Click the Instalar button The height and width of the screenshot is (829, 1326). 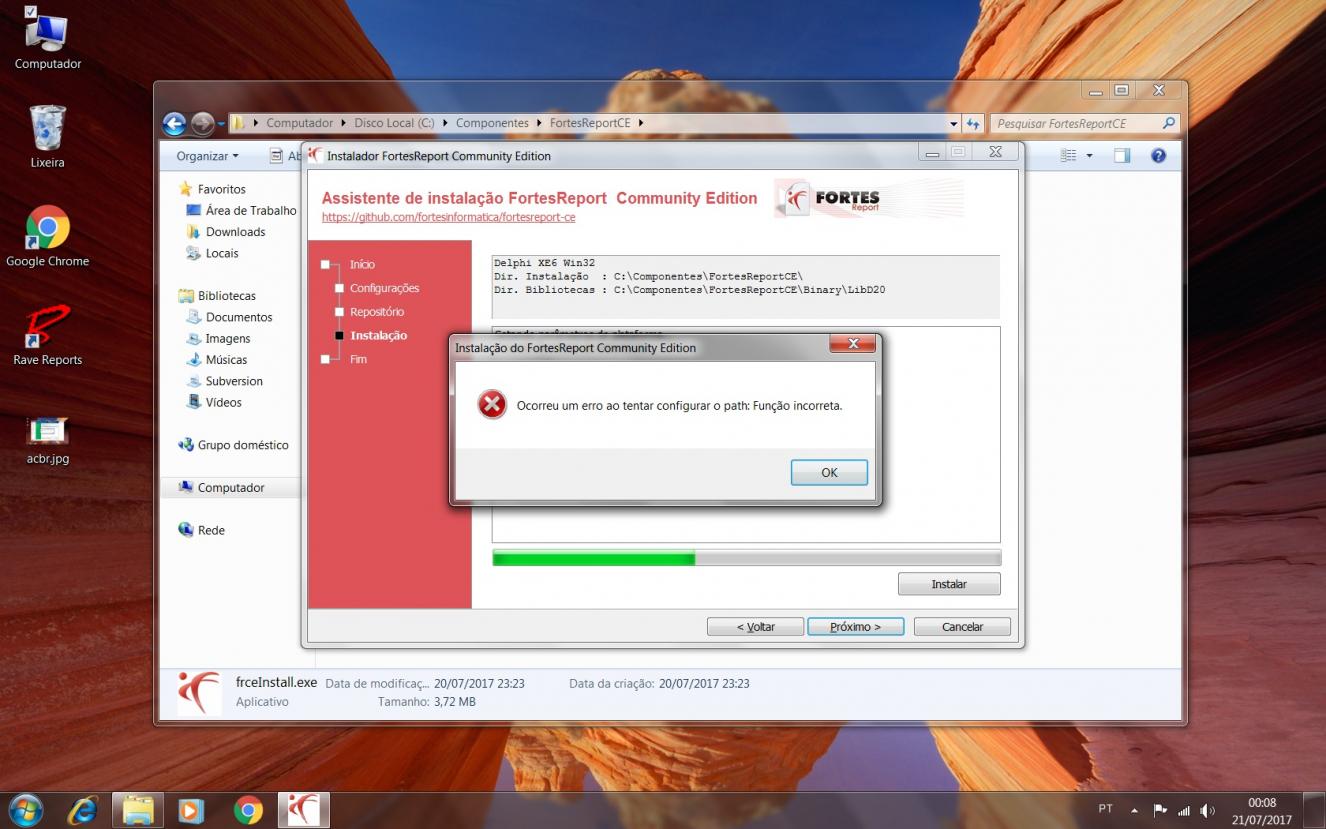(949, 584)
